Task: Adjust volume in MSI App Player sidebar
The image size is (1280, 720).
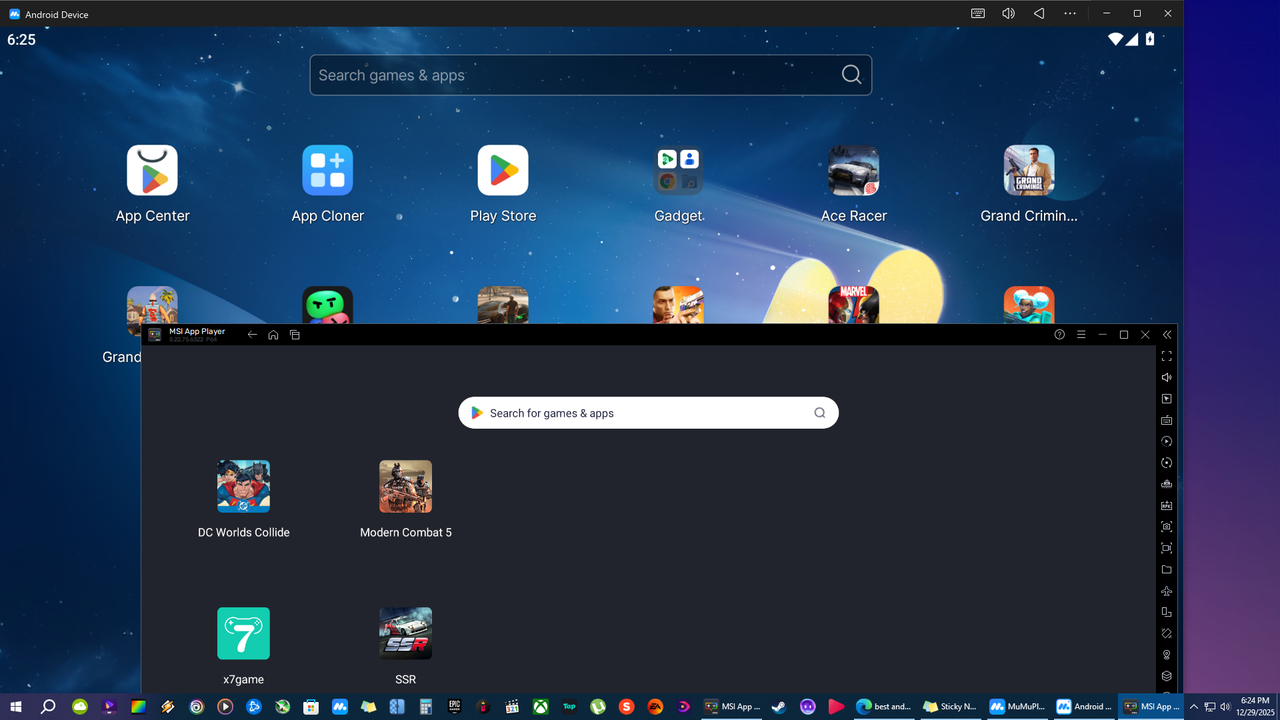Action: 1167,377
